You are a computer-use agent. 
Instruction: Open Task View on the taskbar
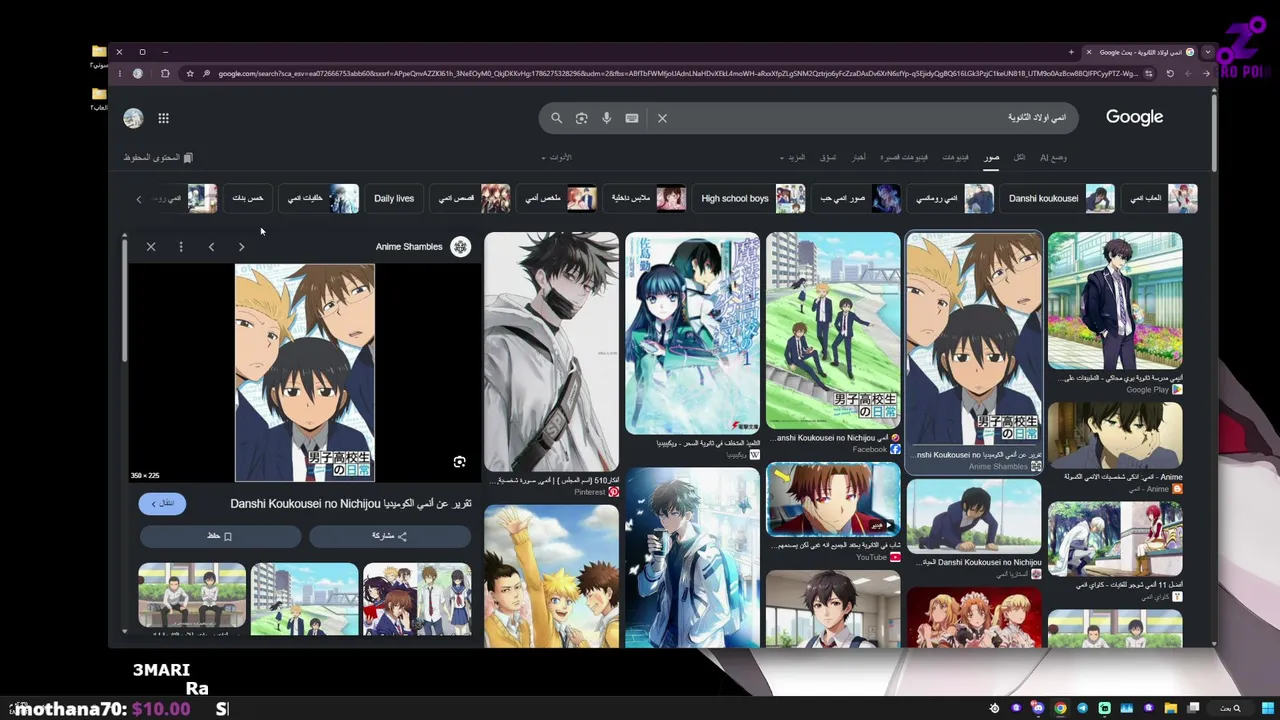tap(1193, 708)
